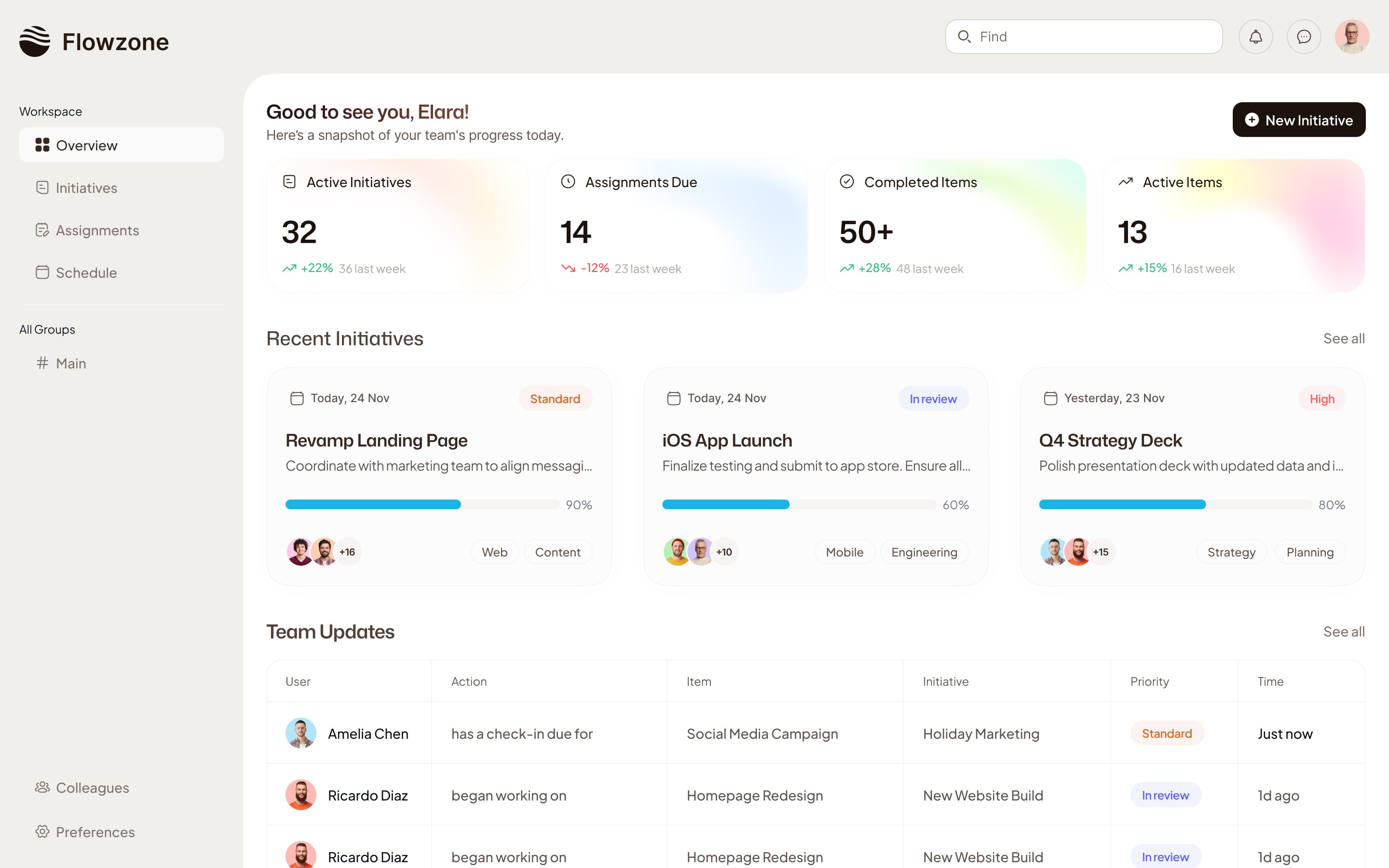This screenshot has width=1389, height=868.
Task: Click Revamp Landing Page progress bar
Action: (x=422, y=504)
